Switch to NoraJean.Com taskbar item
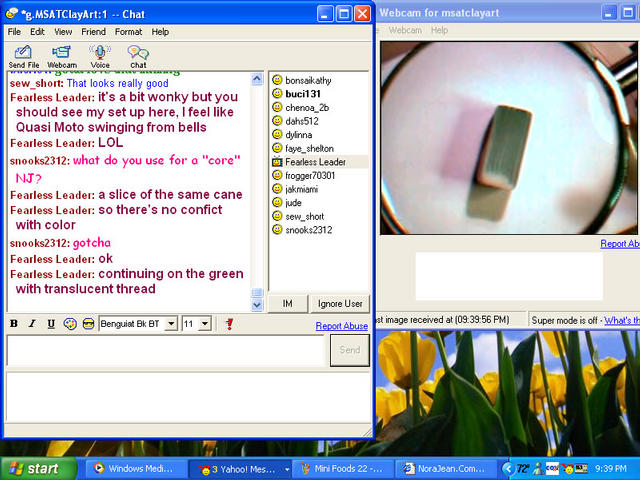Screen dimensions: 640x480 tap(447, 469)
